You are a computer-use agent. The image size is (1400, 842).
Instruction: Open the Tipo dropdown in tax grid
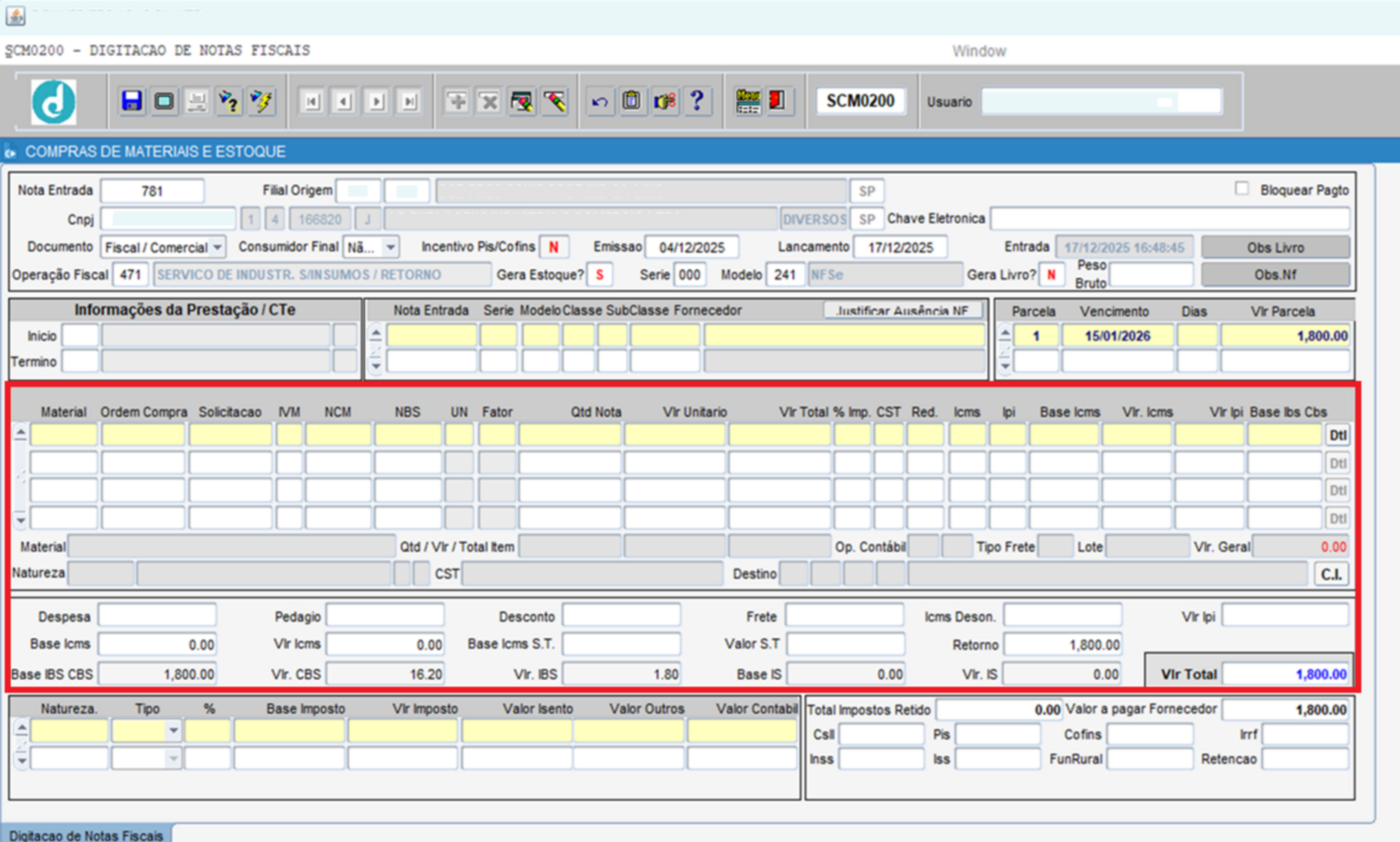pos(172,731)
